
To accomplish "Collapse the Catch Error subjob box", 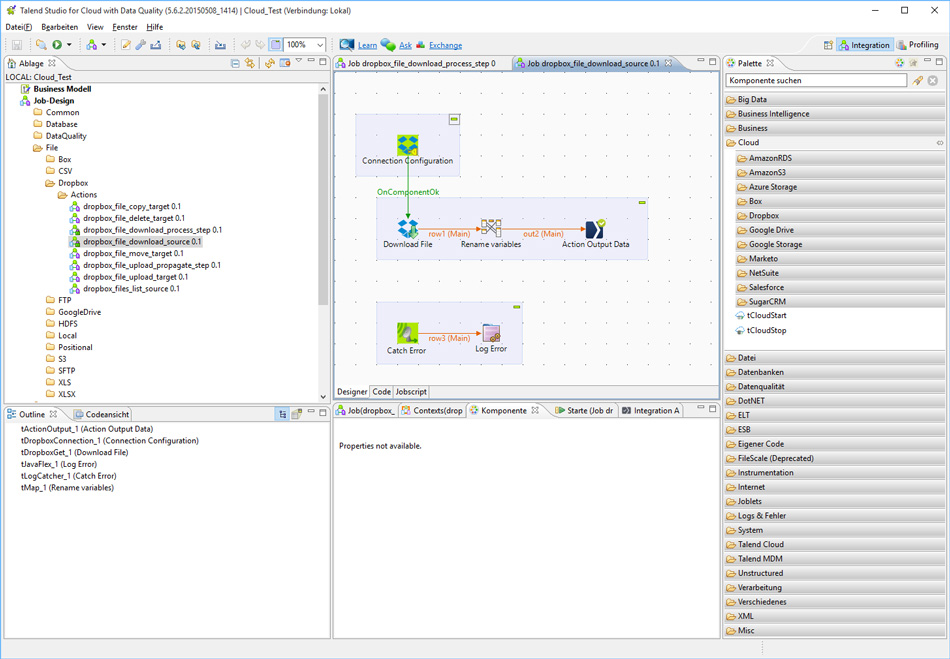I will (x=517, y=307).
